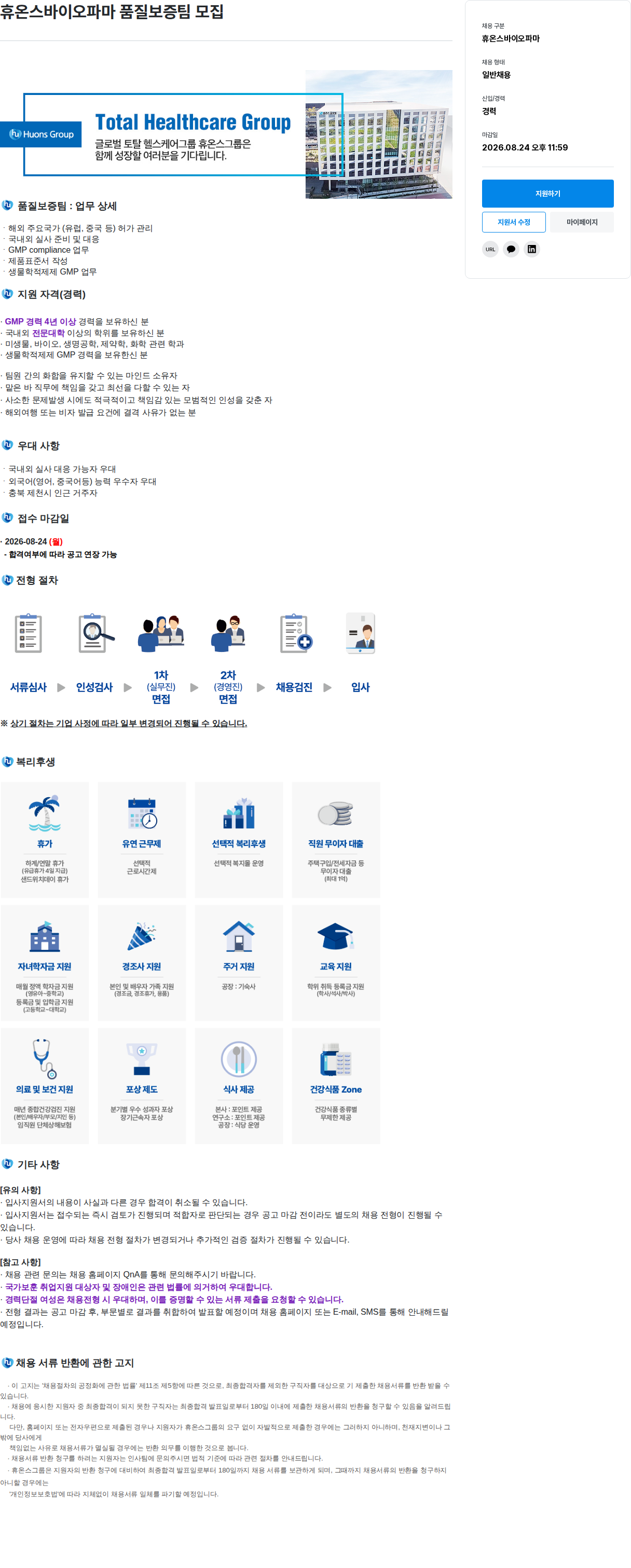Viewport: 631px width, 1568px height.
Task: Click the Huons Group logo banner
Action: (42, 134)
